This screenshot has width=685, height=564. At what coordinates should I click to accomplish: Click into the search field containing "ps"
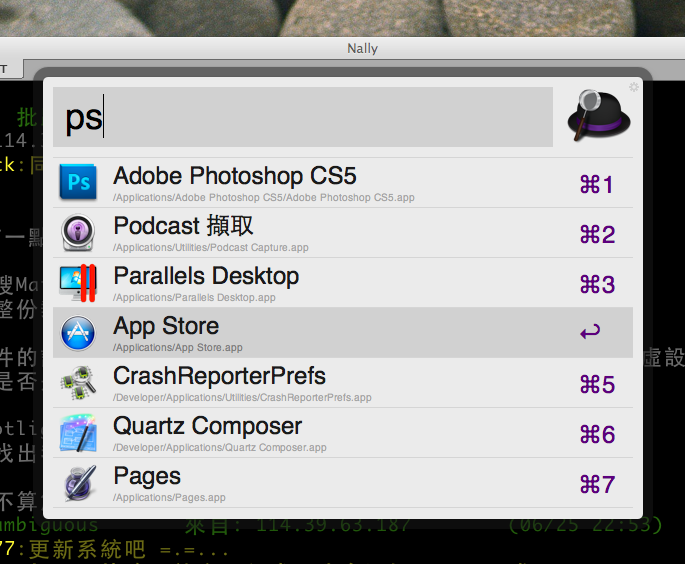pyautogui.click(x=303, y=117)
